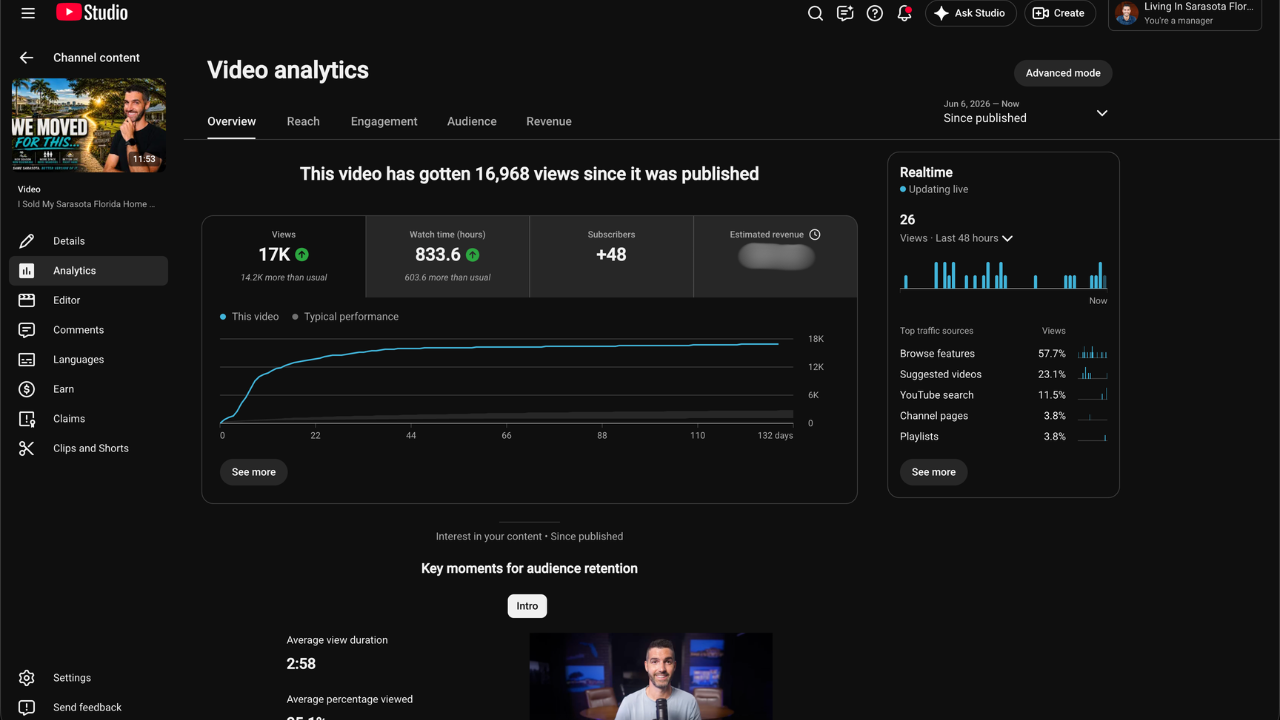This screenshot has height=720, width=1280.
Task: Click the Create button
Action: pos(1059,13)
